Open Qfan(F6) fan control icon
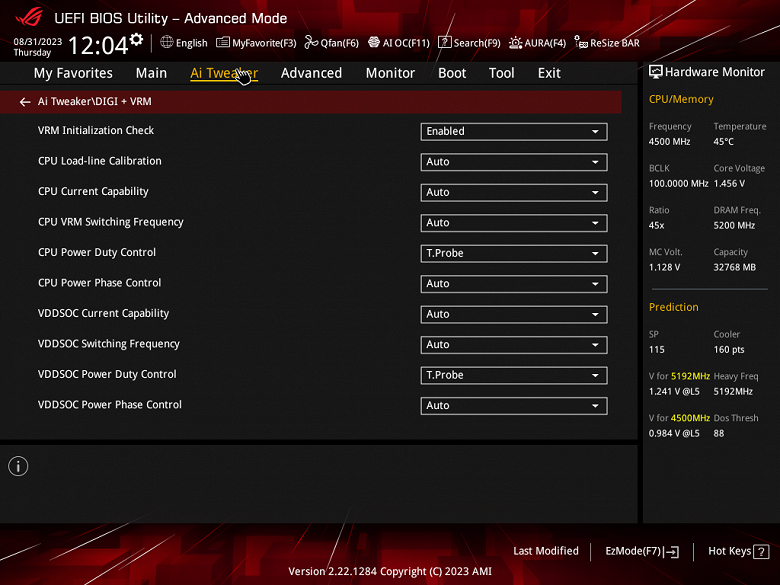780x585 pixels. point(311,42)
